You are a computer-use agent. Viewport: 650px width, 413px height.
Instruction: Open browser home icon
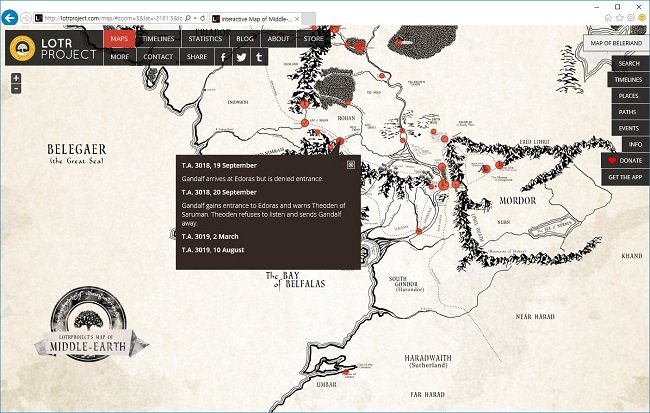[x=608, y=18]
